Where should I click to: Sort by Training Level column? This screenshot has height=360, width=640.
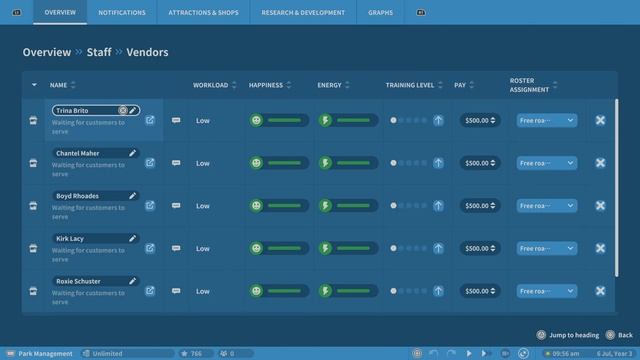pyautogui.click(x=414, y=85)
